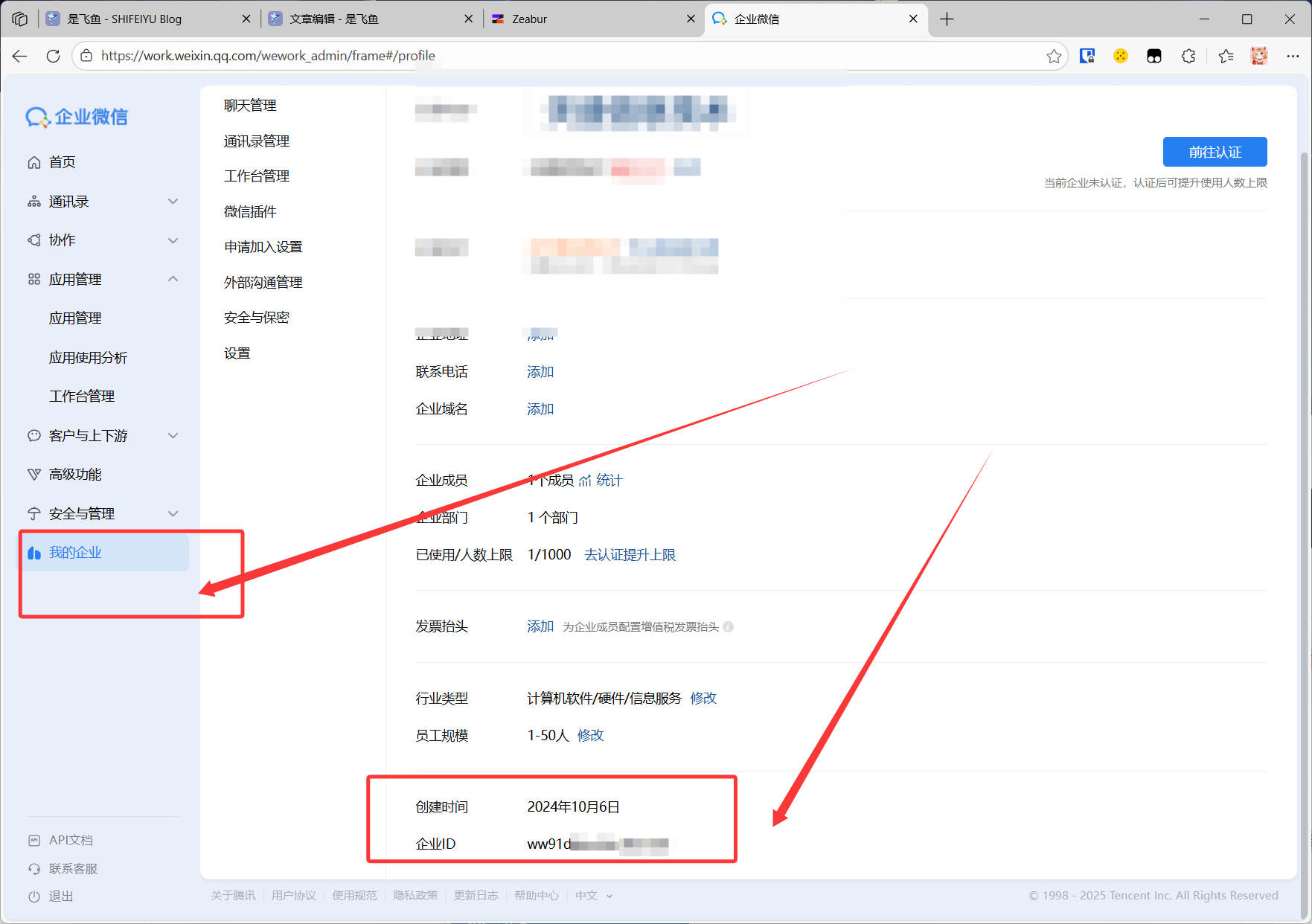Image resolution: width=1312 pixels, height=924 pixels.
Task: Click the 去认证提升上限 link
Action: [630, 555]
